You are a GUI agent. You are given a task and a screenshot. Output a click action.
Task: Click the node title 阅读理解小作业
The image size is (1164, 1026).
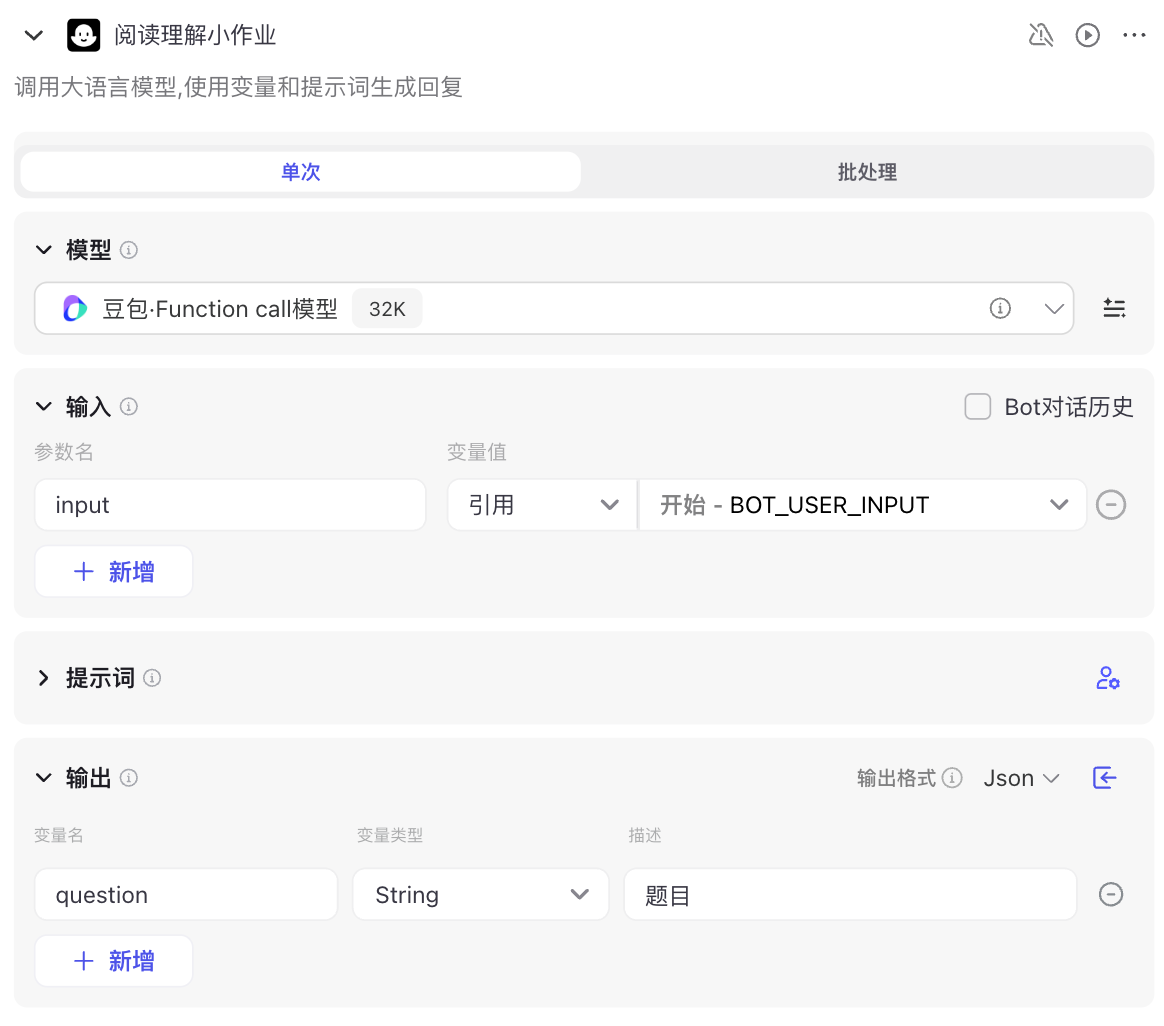coord(195,35)
